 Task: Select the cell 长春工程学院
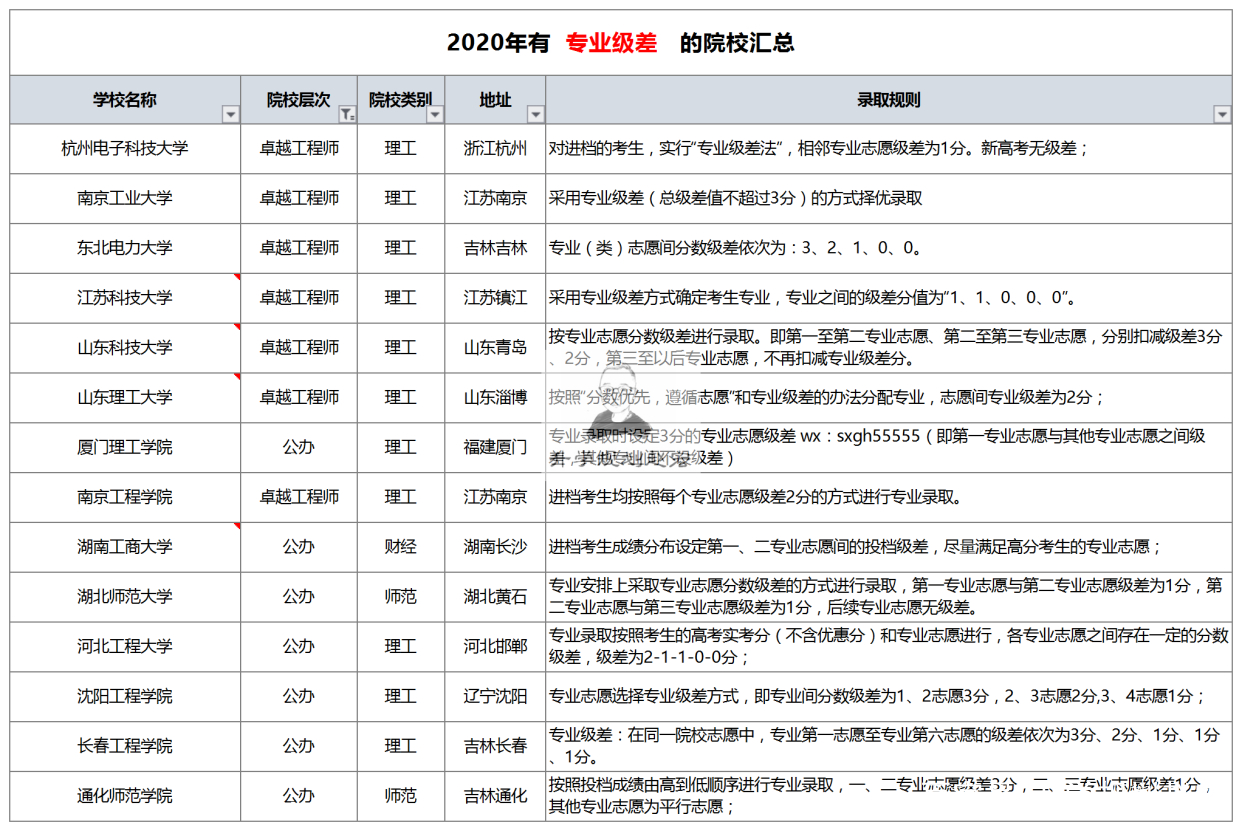[x=125, y=746]
